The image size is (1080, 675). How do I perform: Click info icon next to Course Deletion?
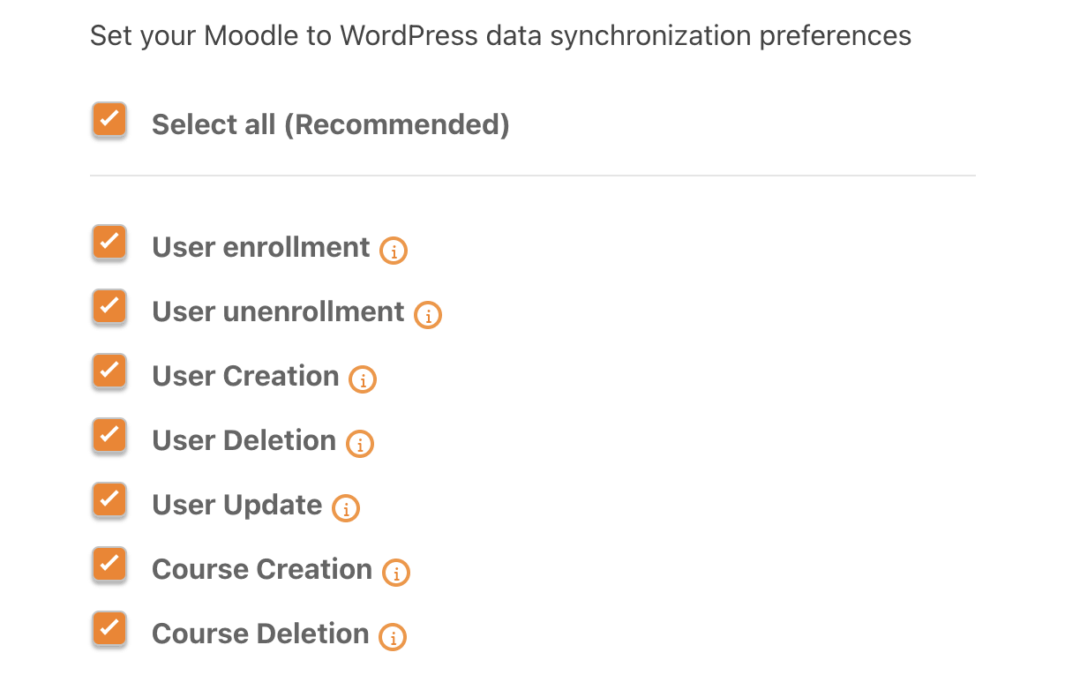393,636
